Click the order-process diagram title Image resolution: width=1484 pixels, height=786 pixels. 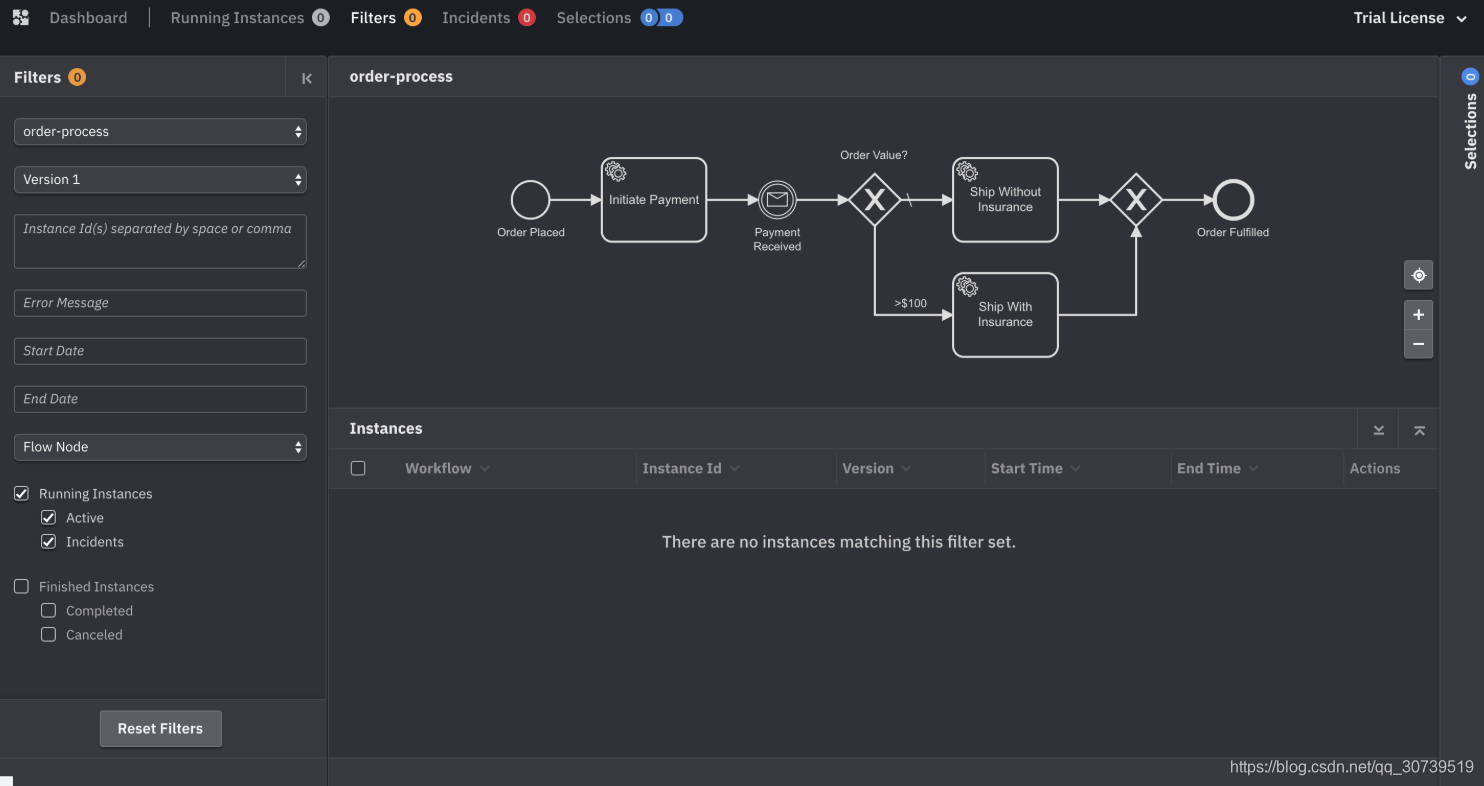tap(401, 77)
